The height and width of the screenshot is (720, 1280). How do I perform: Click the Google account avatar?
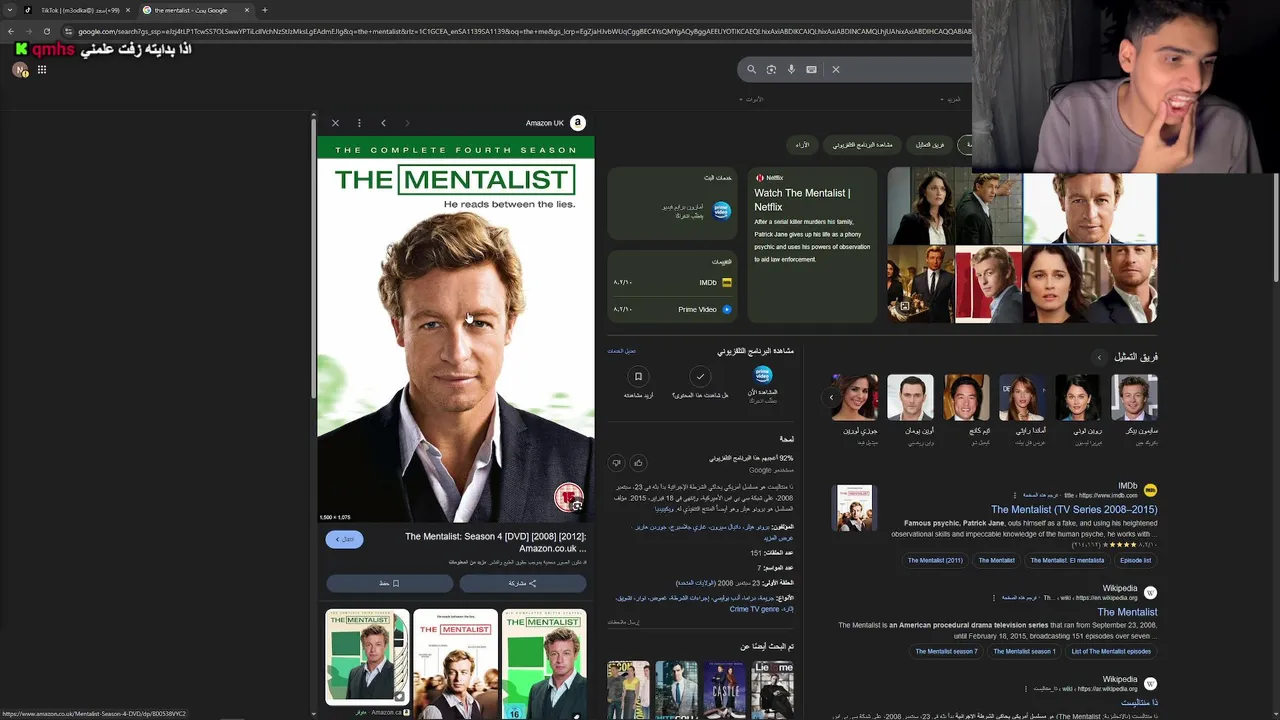(x=20, y=70)
